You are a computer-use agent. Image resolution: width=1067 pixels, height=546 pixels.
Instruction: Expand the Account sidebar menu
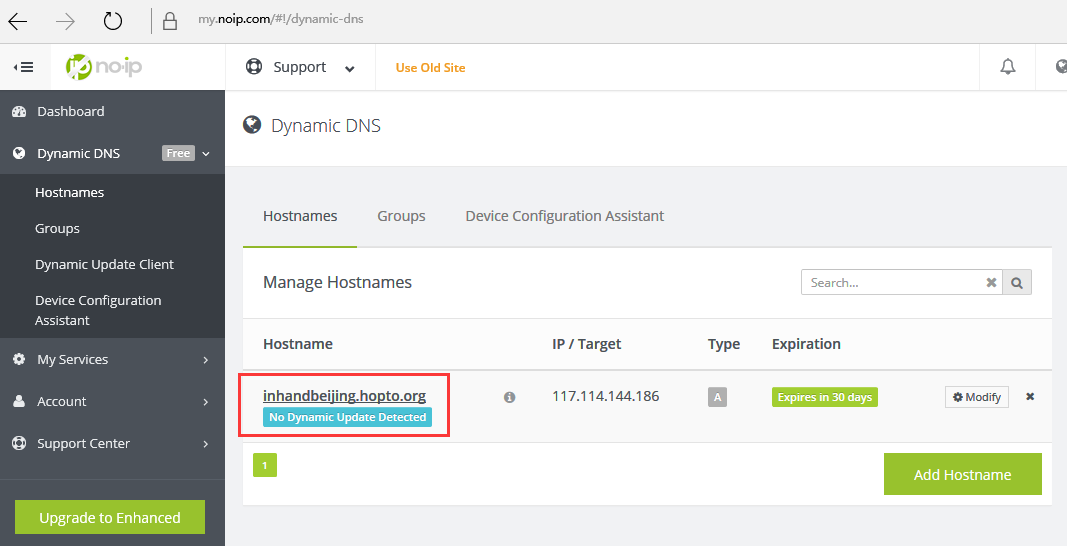pyautogui.click(x=112, y=401)
